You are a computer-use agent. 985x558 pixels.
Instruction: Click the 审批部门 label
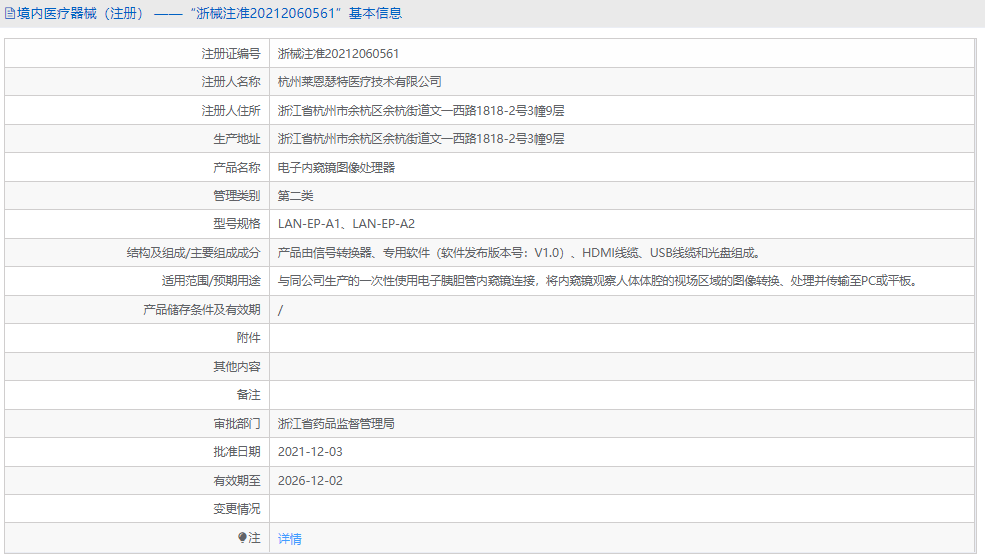click(x=237, y=424)
